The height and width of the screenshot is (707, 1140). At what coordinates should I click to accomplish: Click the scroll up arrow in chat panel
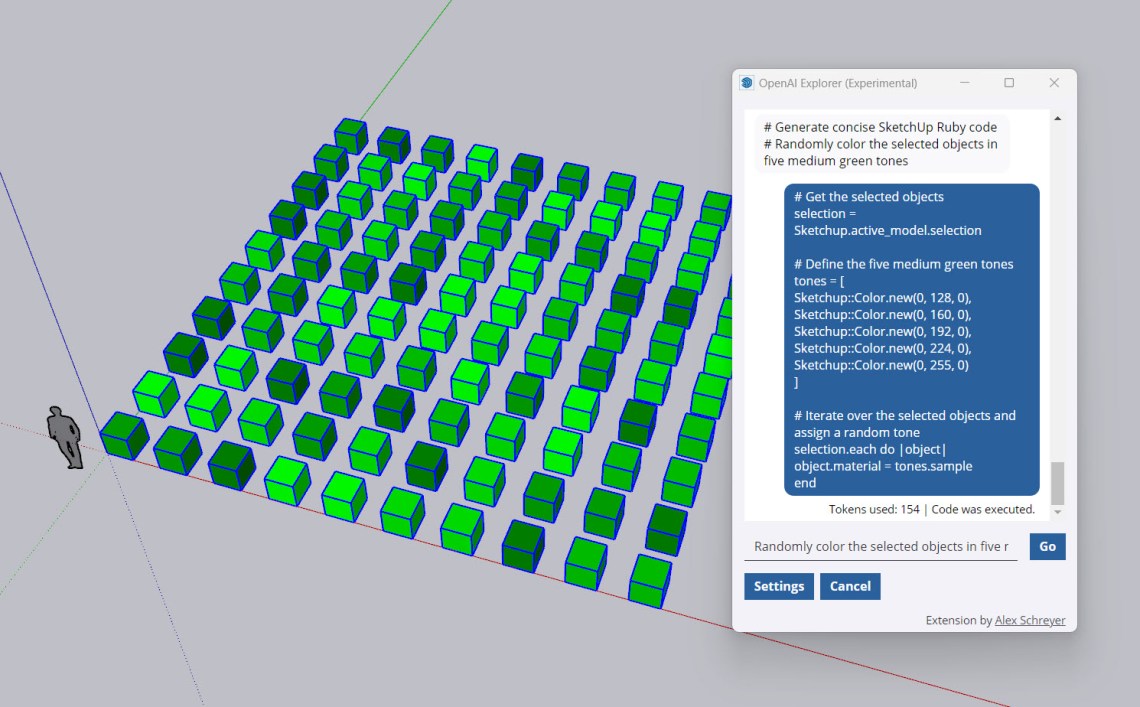pos(1057,119)
